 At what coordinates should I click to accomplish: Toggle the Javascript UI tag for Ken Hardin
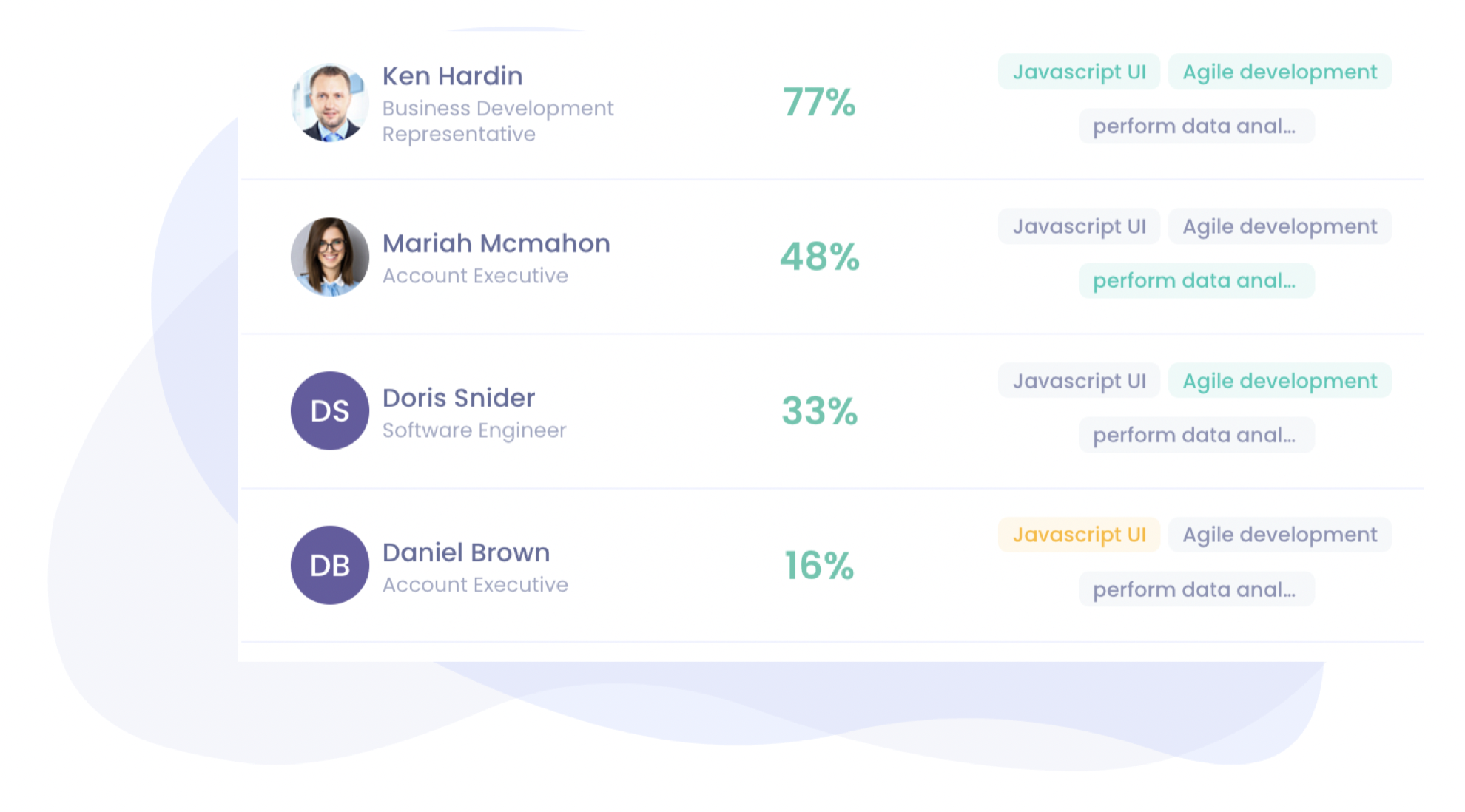pyautogui.click(x=1078, y=72)
